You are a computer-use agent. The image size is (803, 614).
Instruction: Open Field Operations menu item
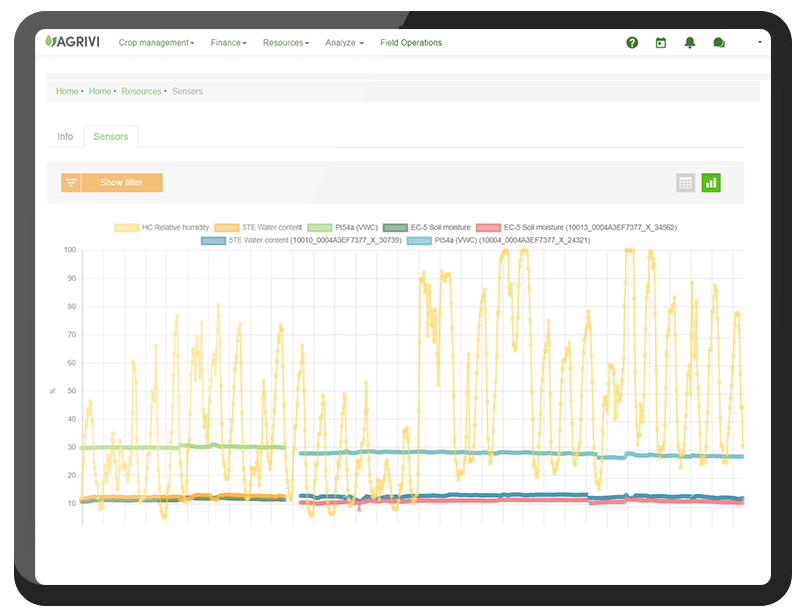pyautogui.click(x=411, y=43)
